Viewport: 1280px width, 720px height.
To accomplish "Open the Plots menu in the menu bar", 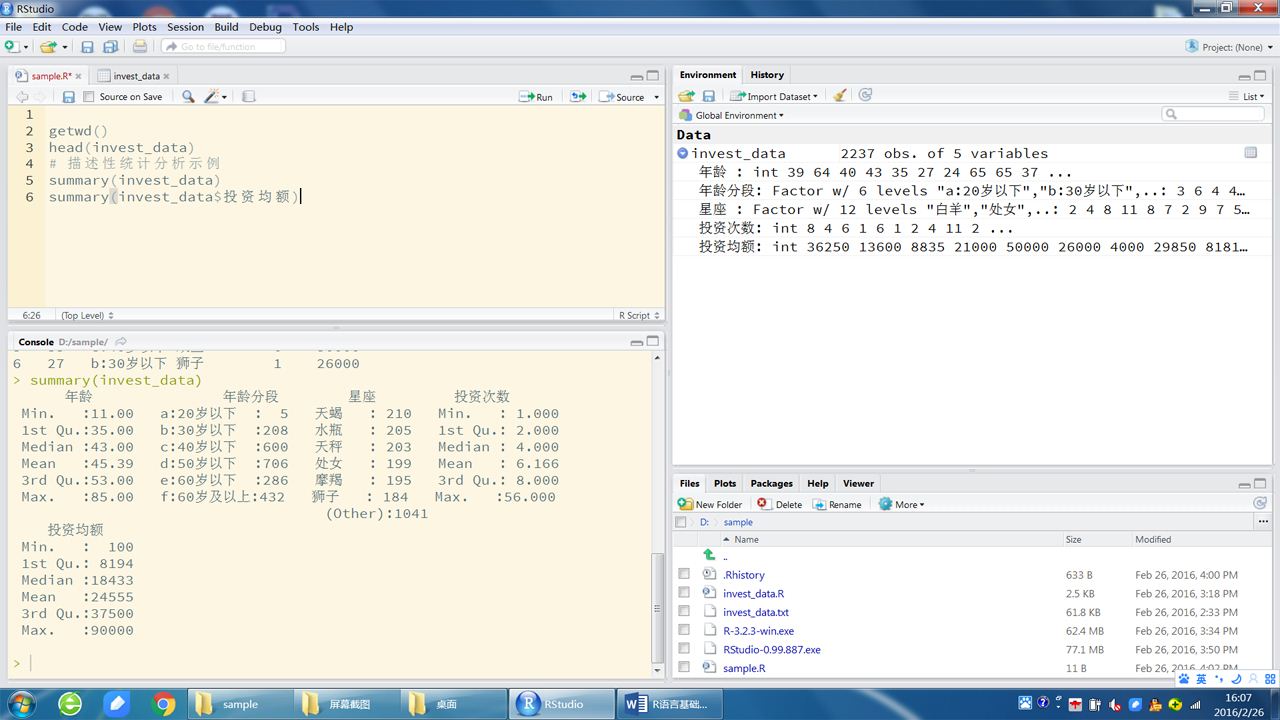I will coord(145,27).
